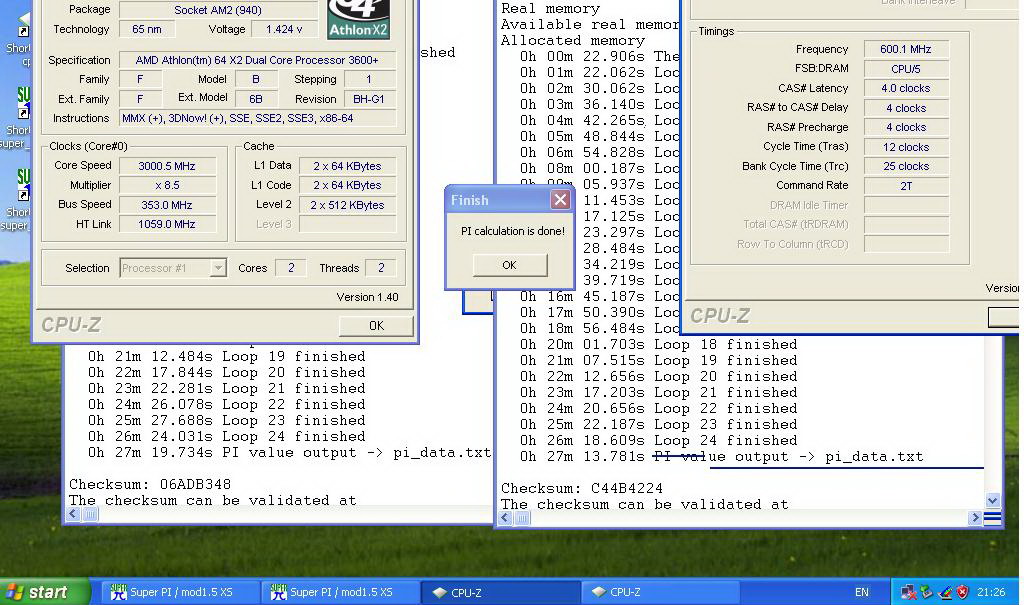Viewport: 1024px width, 605px height.
Task: Click the vertical scroll down arrow beside C44B4224
Action: [993, 501]
